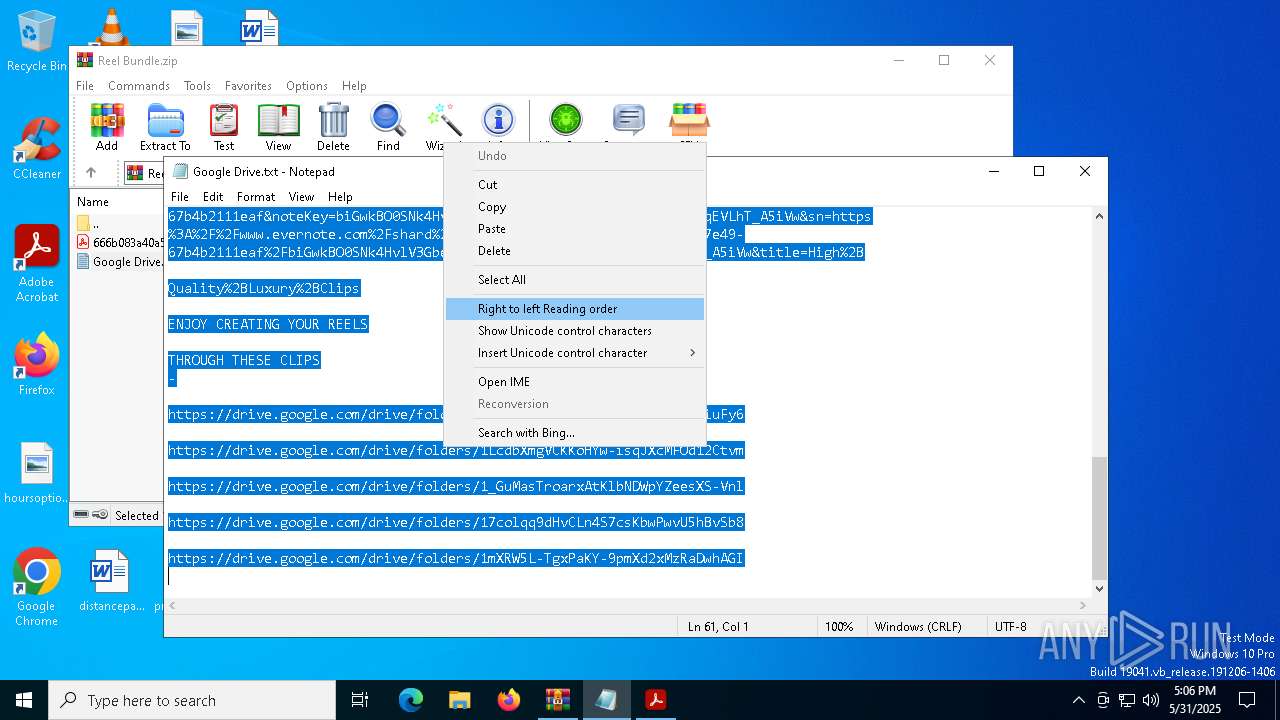Viewport: 1280px width, 720px height.
Task: Click Notepad scroll up arrow
Action: [x=1100, y=216]
